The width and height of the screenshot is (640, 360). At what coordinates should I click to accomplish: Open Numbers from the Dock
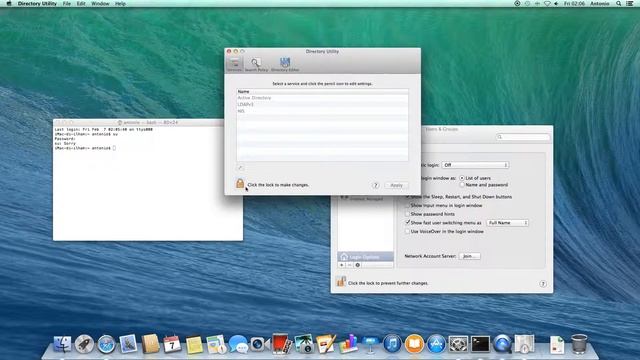(x=348, y=344)
